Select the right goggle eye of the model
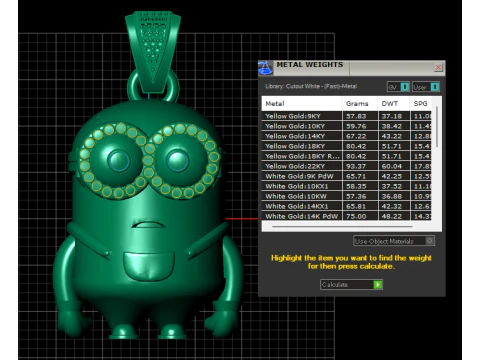 point(183,160)
